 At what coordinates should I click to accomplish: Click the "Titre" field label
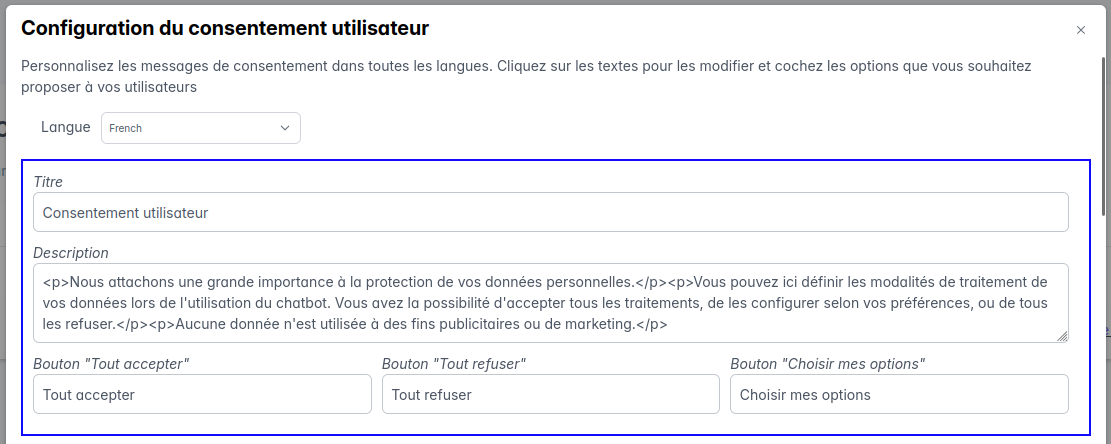point(48,182)
